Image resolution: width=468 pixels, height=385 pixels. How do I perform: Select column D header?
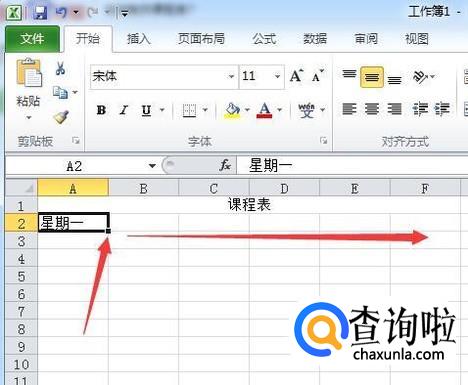click(284, 189)
